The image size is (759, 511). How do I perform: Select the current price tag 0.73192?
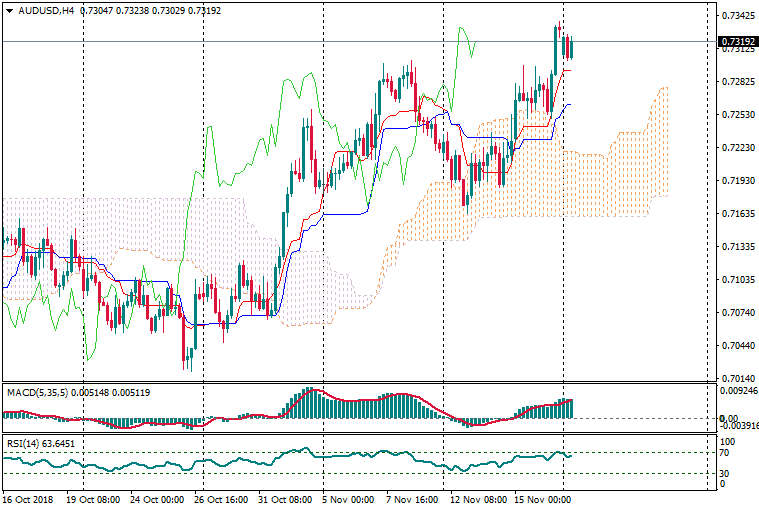tap(736, 42)
